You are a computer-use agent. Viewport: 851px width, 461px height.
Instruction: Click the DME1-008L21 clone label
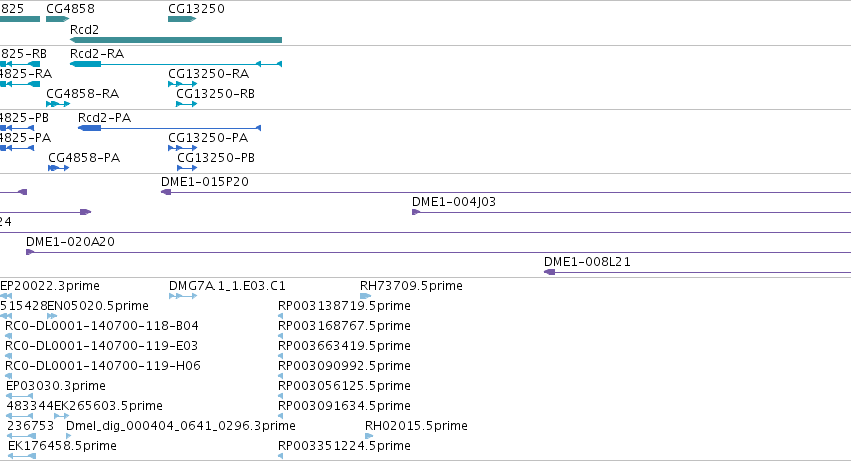[x=587, y=262]
